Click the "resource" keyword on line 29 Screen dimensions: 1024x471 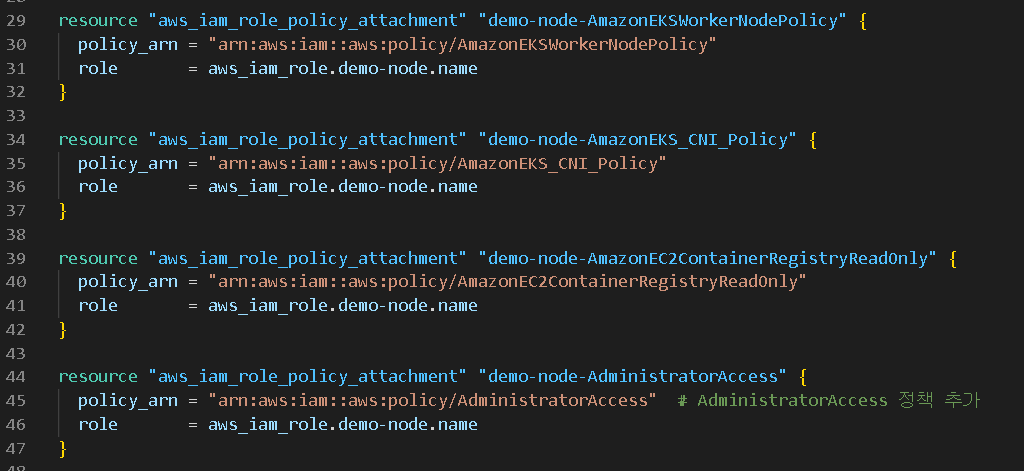[98, 21]
